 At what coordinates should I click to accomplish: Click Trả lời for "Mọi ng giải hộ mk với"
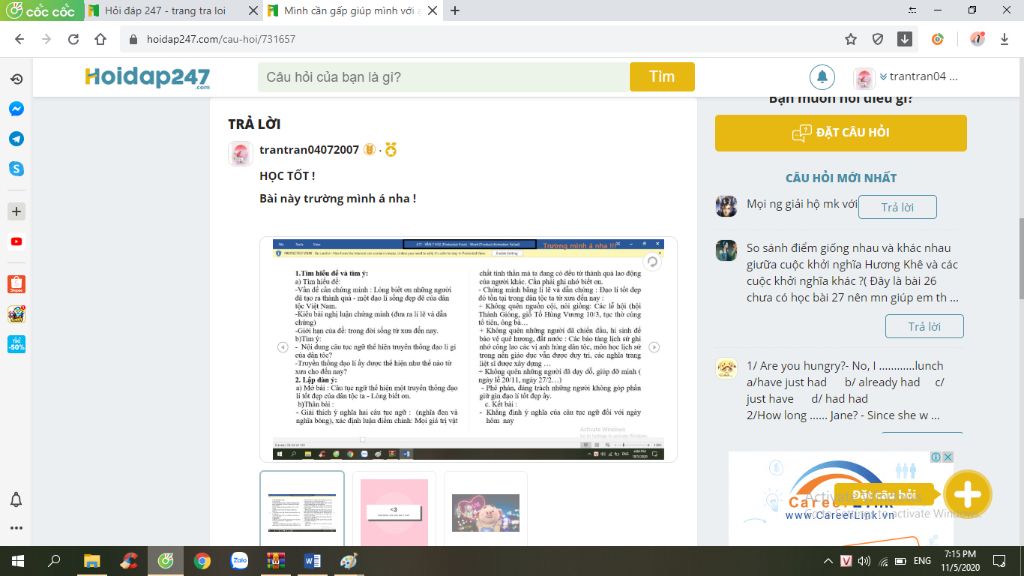coord(897,207)
